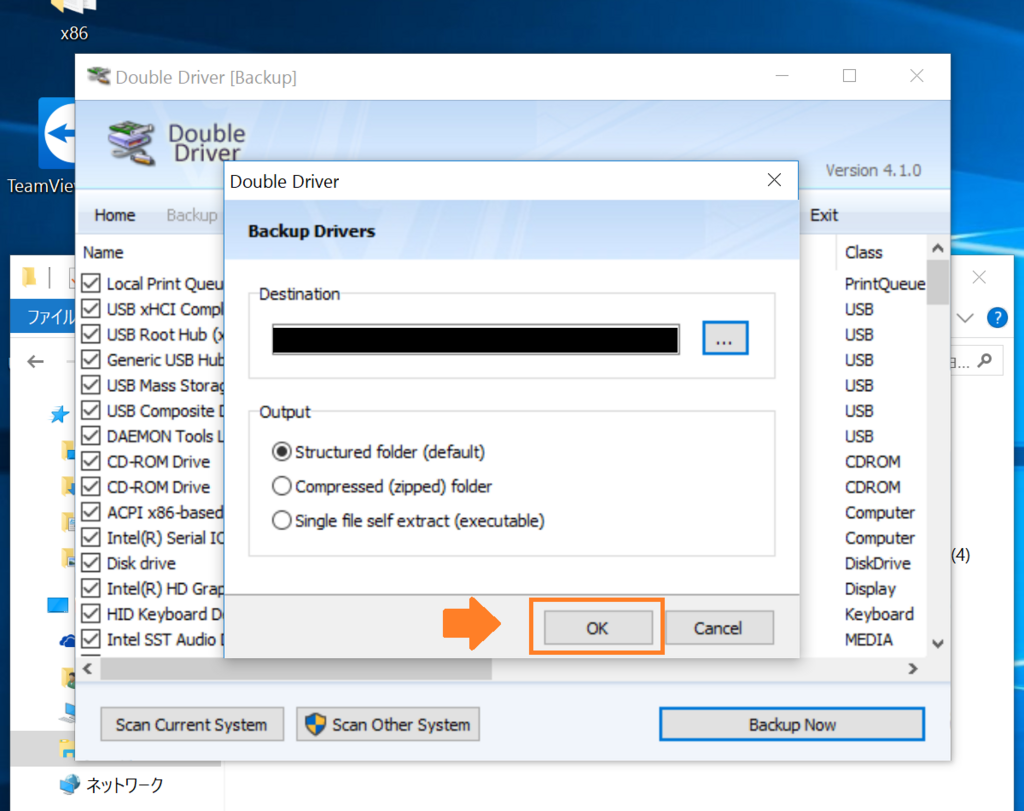Sort drivers by the Class column header
Screen dimensions: 1024x811
[x=863, y=252]
